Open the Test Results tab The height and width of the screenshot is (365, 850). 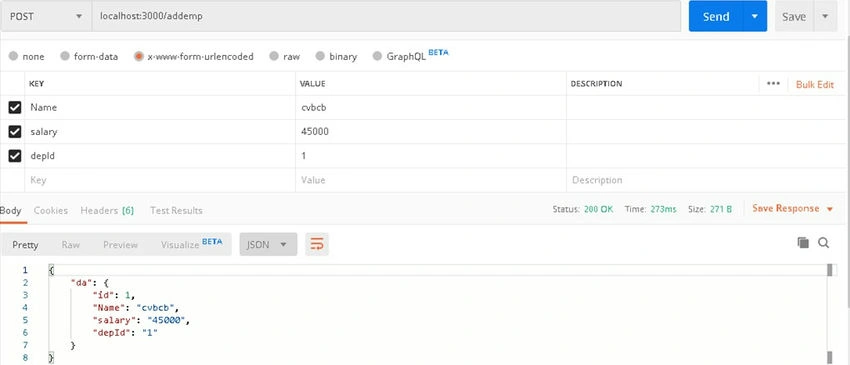pos(176,210)
